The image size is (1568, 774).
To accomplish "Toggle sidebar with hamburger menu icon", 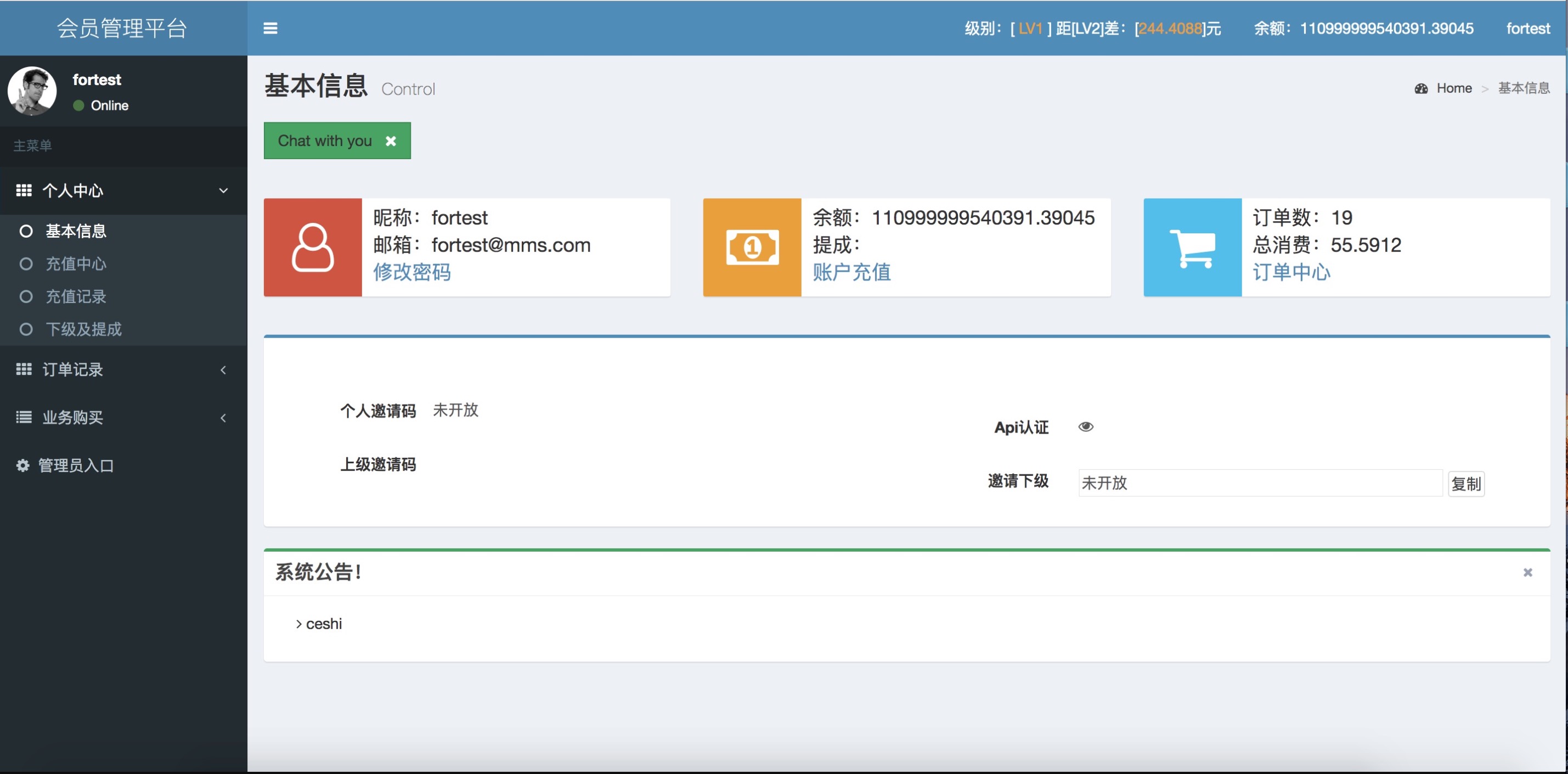I will (x=270, y=28).
